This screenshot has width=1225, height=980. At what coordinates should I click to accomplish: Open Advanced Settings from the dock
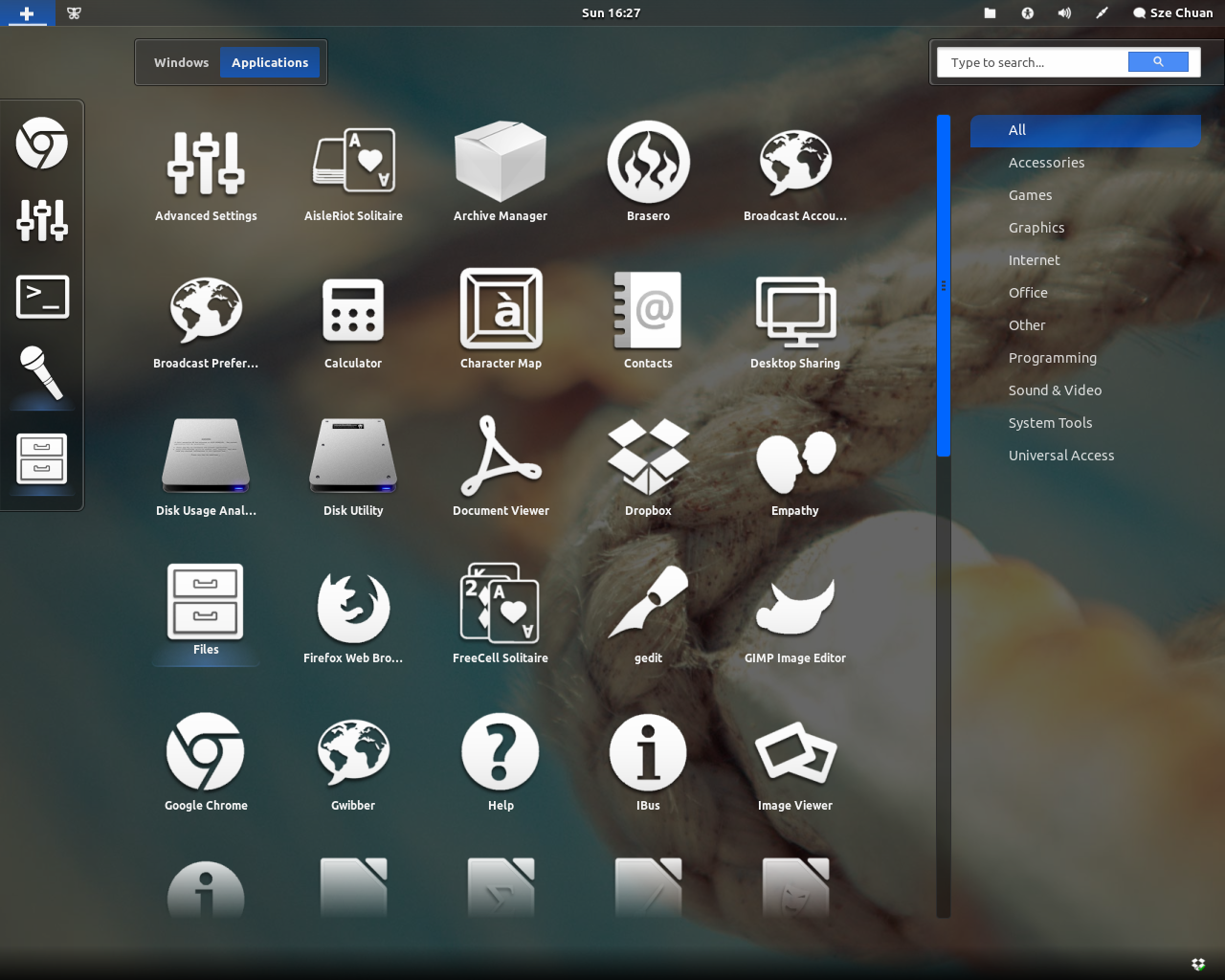point(42,220)
